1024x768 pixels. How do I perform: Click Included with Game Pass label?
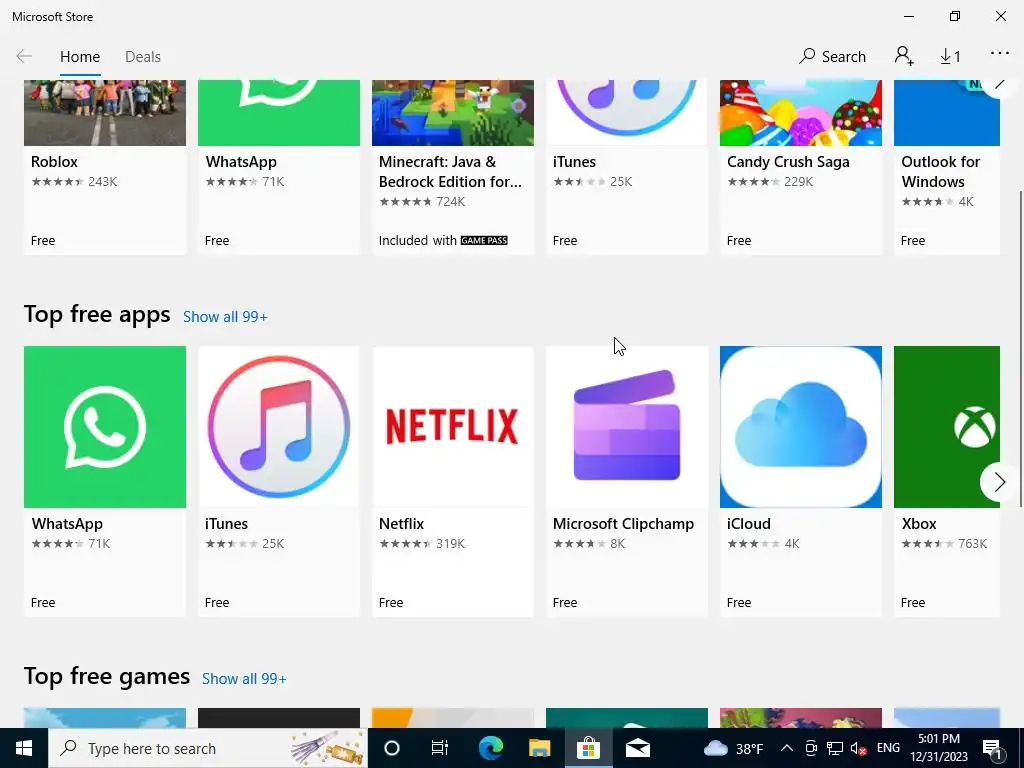click(443, 240)
